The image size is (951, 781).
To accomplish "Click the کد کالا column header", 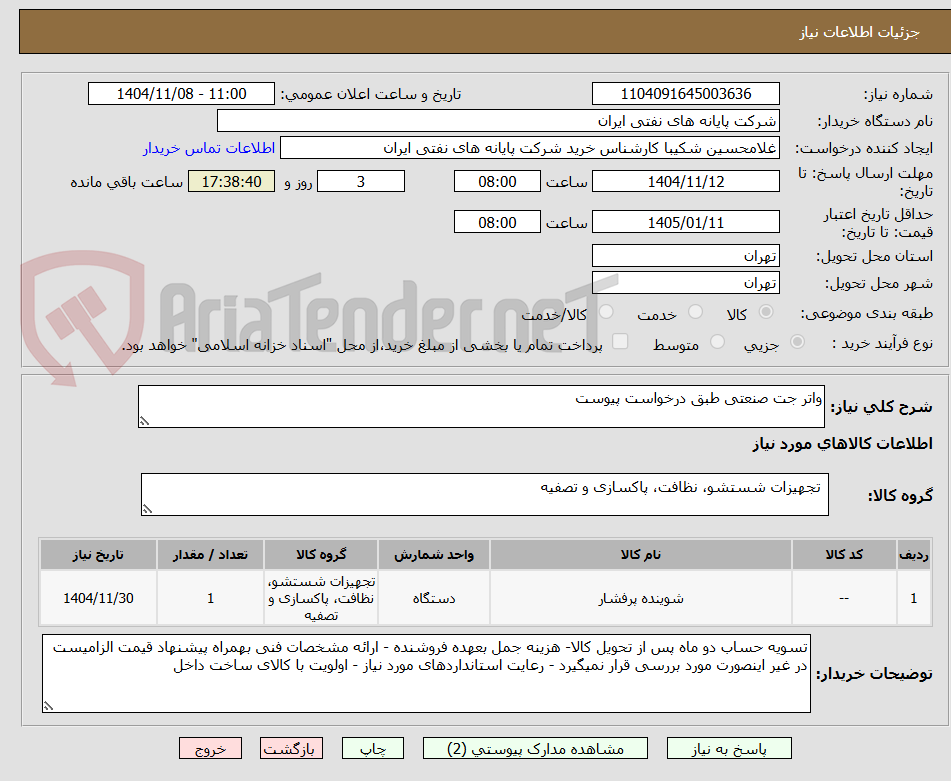I will [x=844, y=555].
